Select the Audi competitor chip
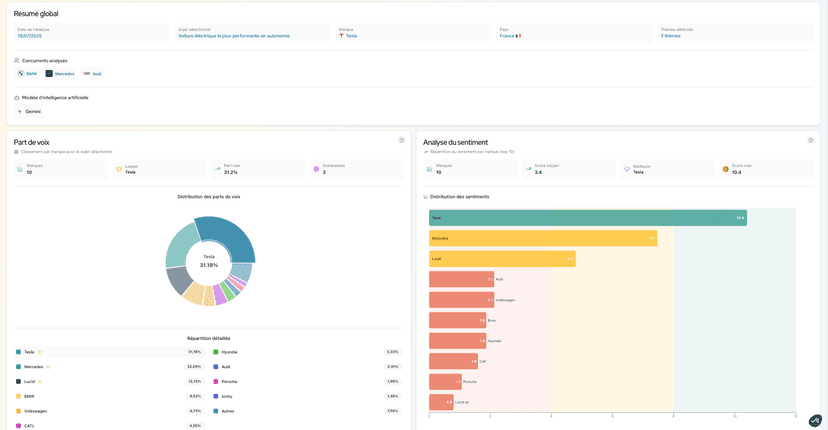The image size is (828, 430). [x=93, y=73]
